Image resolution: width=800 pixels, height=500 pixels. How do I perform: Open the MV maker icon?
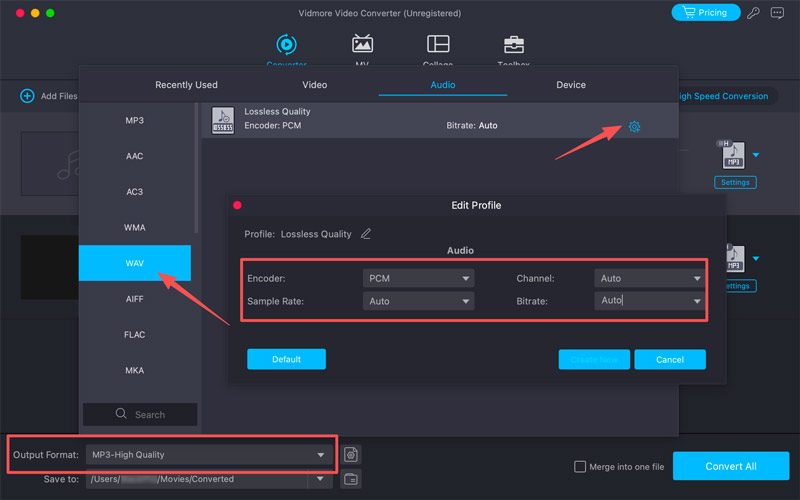362,44
